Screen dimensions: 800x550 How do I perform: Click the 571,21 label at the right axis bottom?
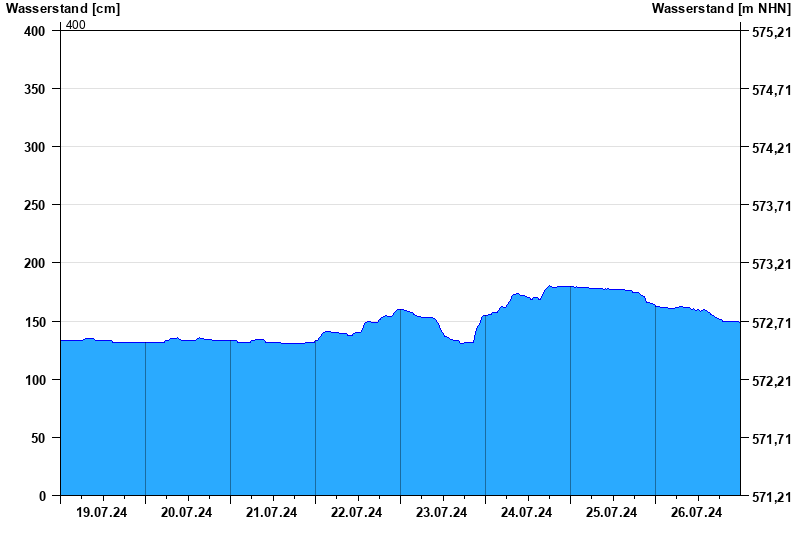click(x=770, y=496)
